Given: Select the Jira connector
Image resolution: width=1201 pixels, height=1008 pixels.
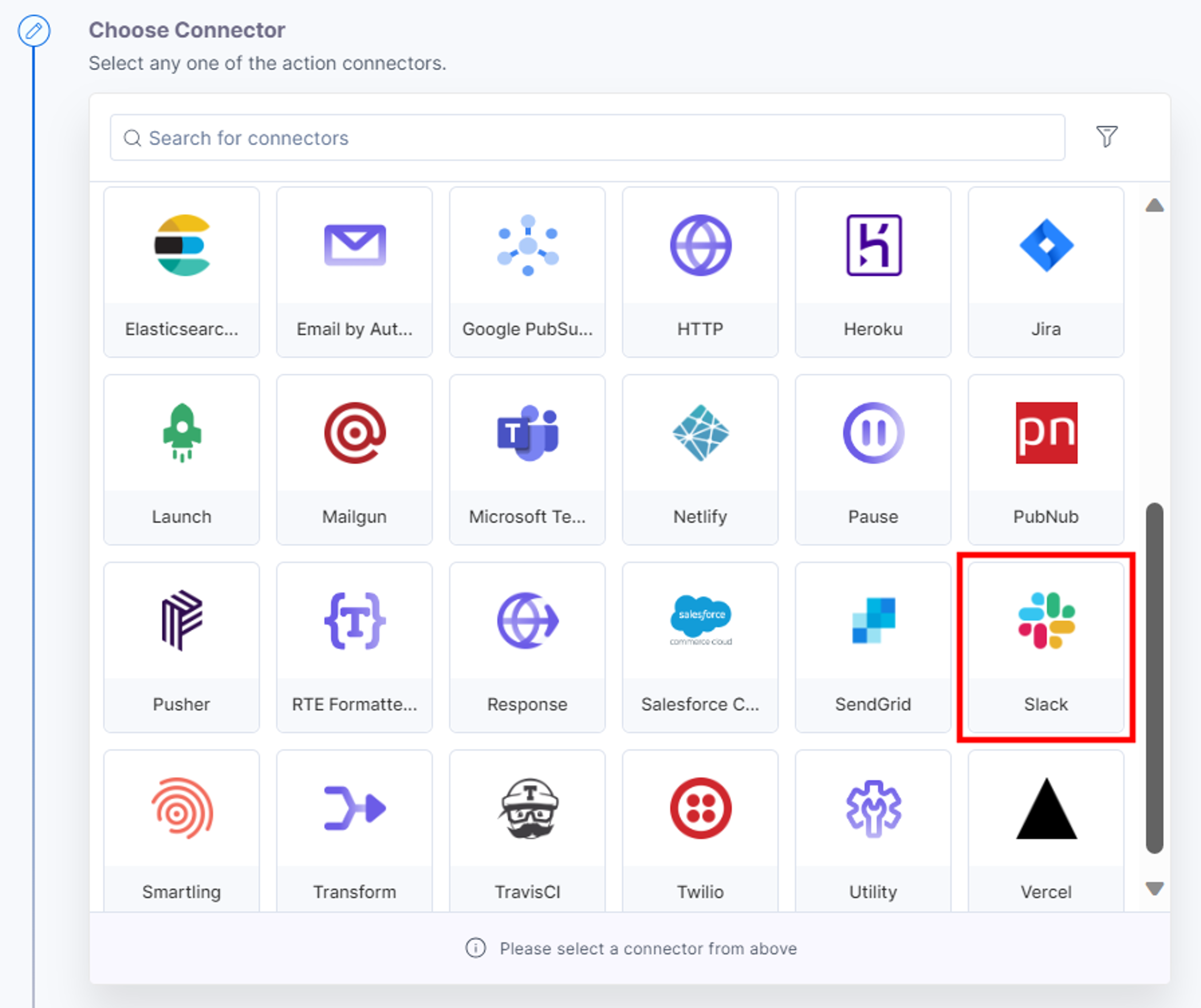Looking at the screenshot, I should [1046, 272].
